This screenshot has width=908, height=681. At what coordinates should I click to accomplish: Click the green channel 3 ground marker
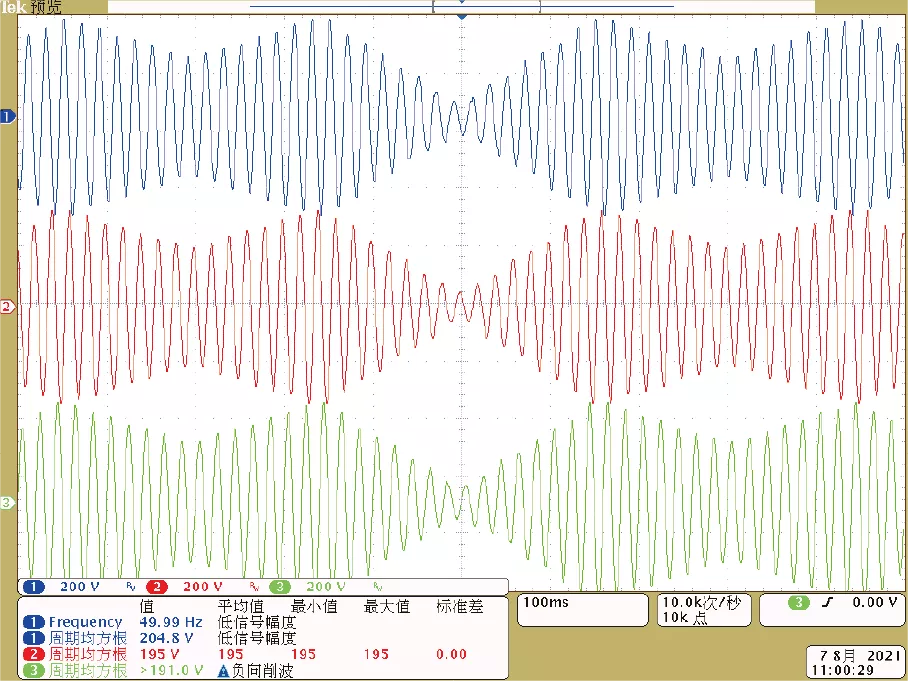(8, 502)
